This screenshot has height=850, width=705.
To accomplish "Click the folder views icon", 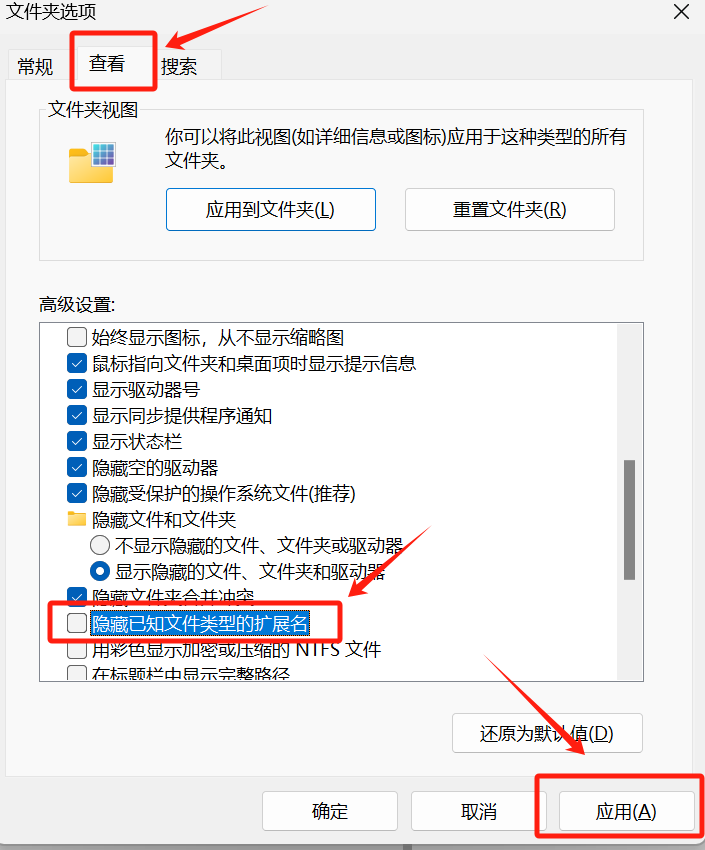I will (92, 163).
